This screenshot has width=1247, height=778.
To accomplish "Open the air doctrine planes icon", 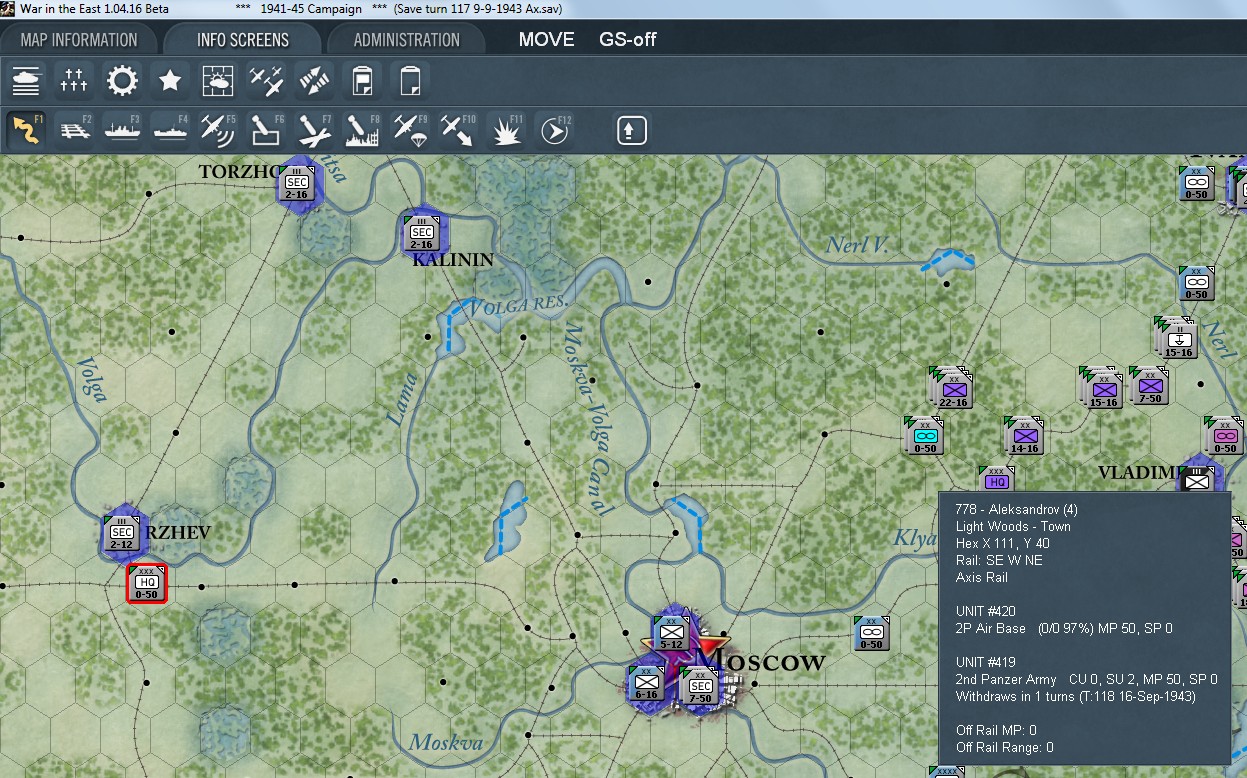I will point(266,81).
